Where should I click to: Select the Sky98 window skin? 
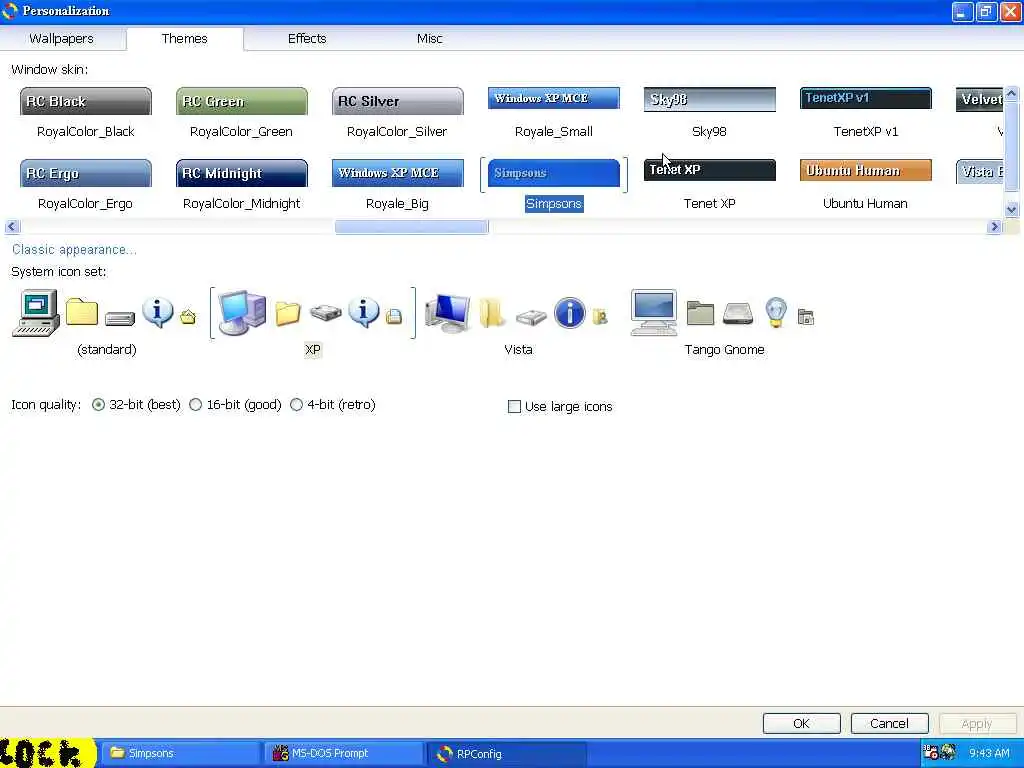pos(710,99)
